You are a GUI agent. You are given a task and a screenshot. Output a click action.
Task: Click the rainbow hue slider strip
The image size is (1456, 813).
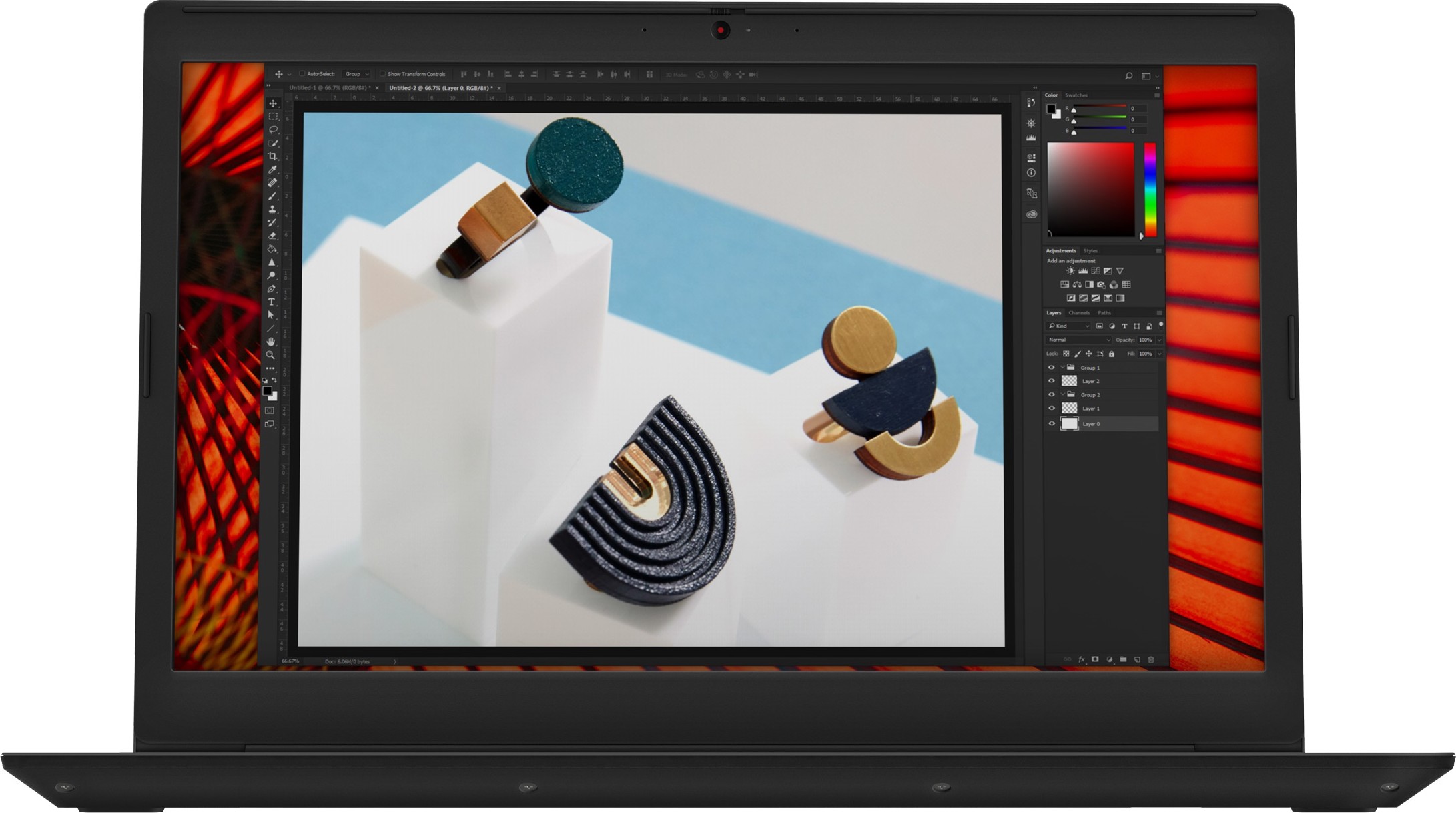tap(1150, 189)
